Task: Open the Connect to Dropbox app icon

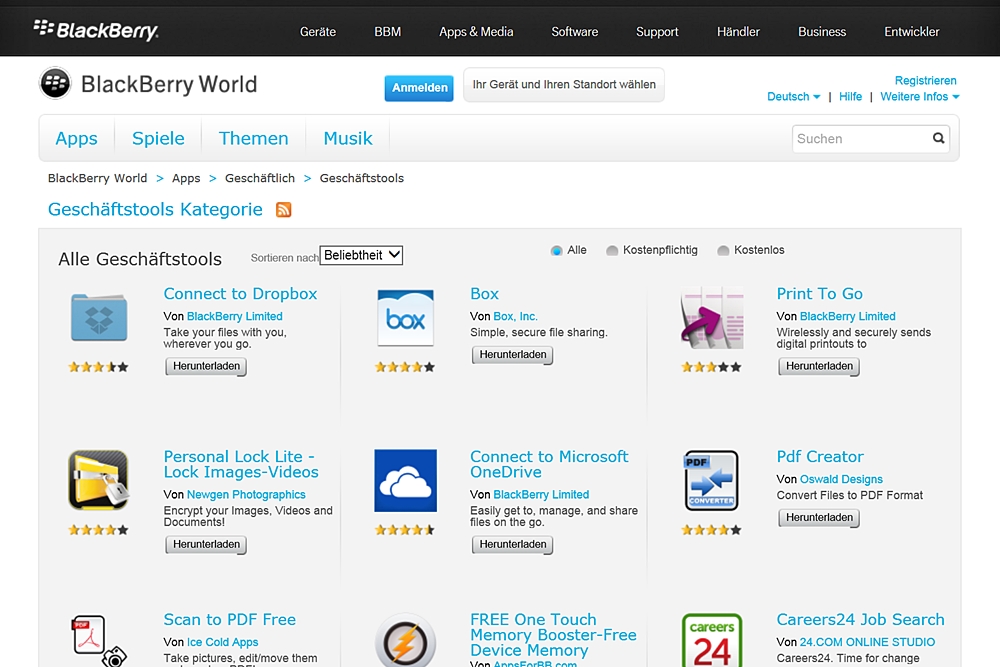Action: [99, 318]
